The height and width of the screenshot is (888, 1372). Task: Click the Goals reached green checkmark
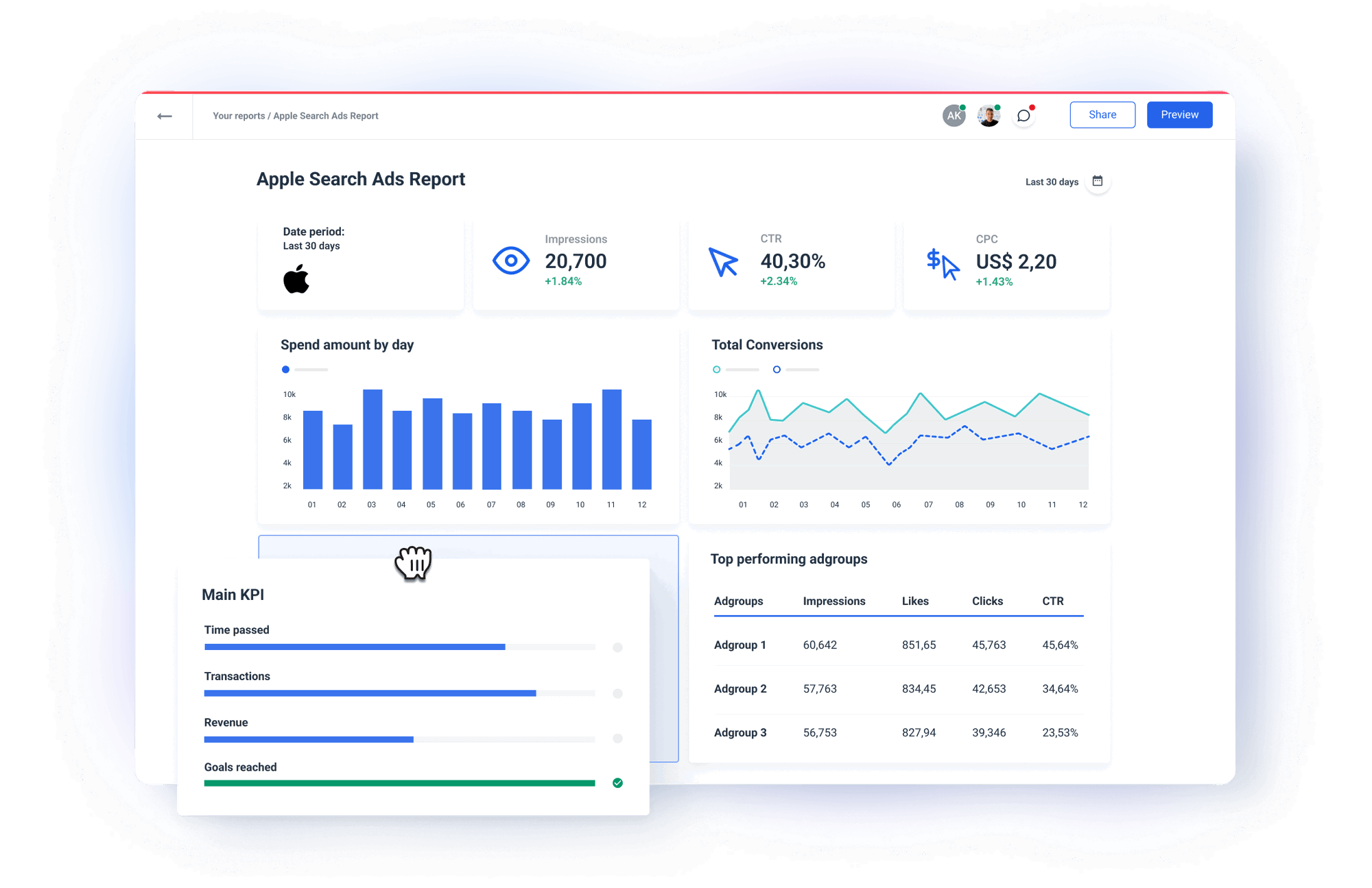[617, 782]
